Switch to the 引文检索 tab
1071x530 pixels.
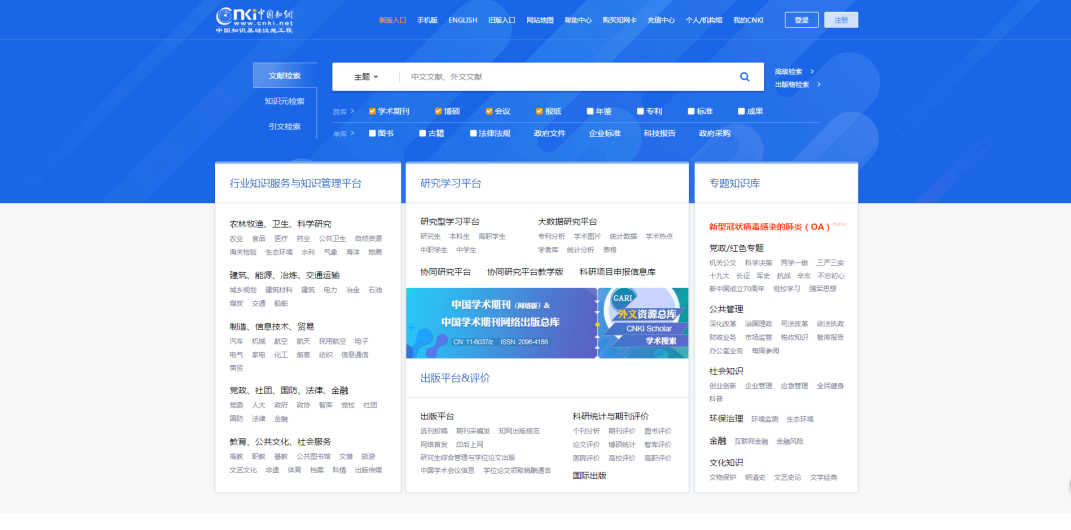[x=284, y=127]
